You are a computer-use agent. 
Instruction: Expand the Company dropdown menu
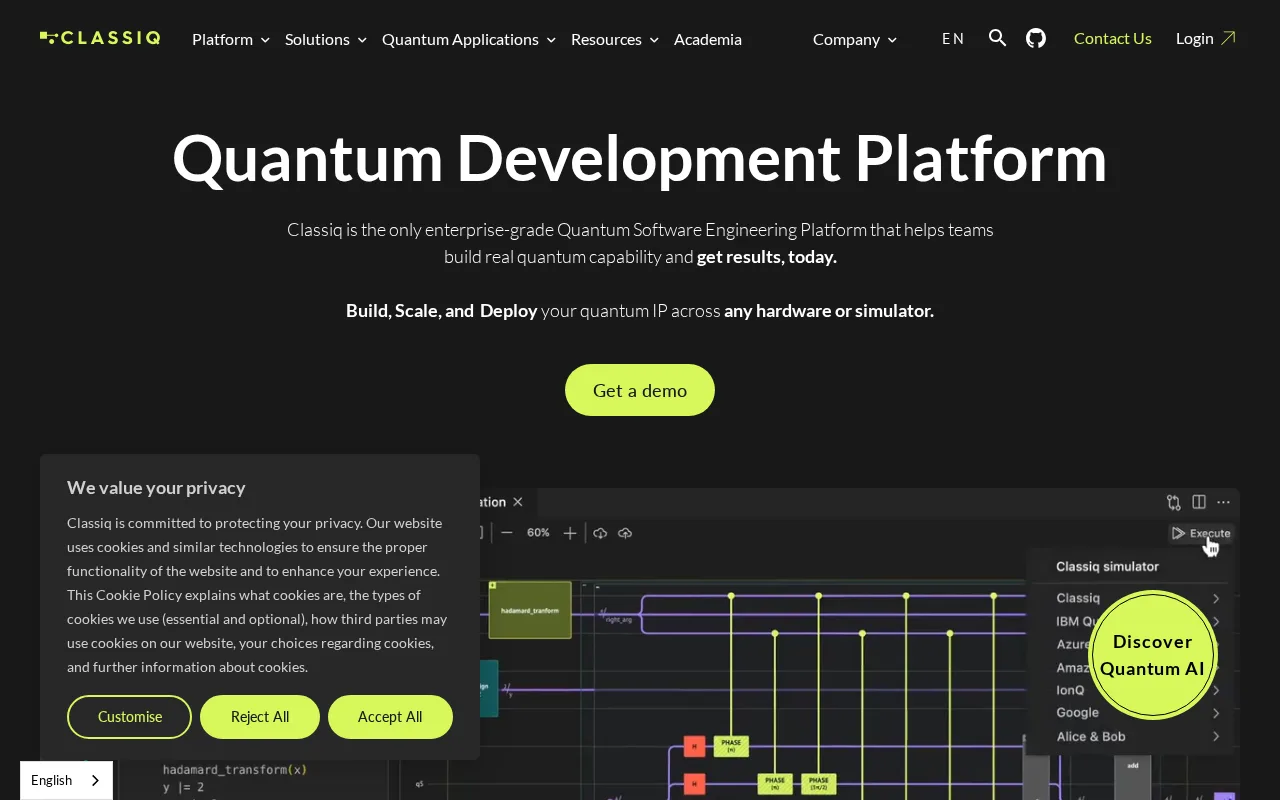tap(855, 39)
